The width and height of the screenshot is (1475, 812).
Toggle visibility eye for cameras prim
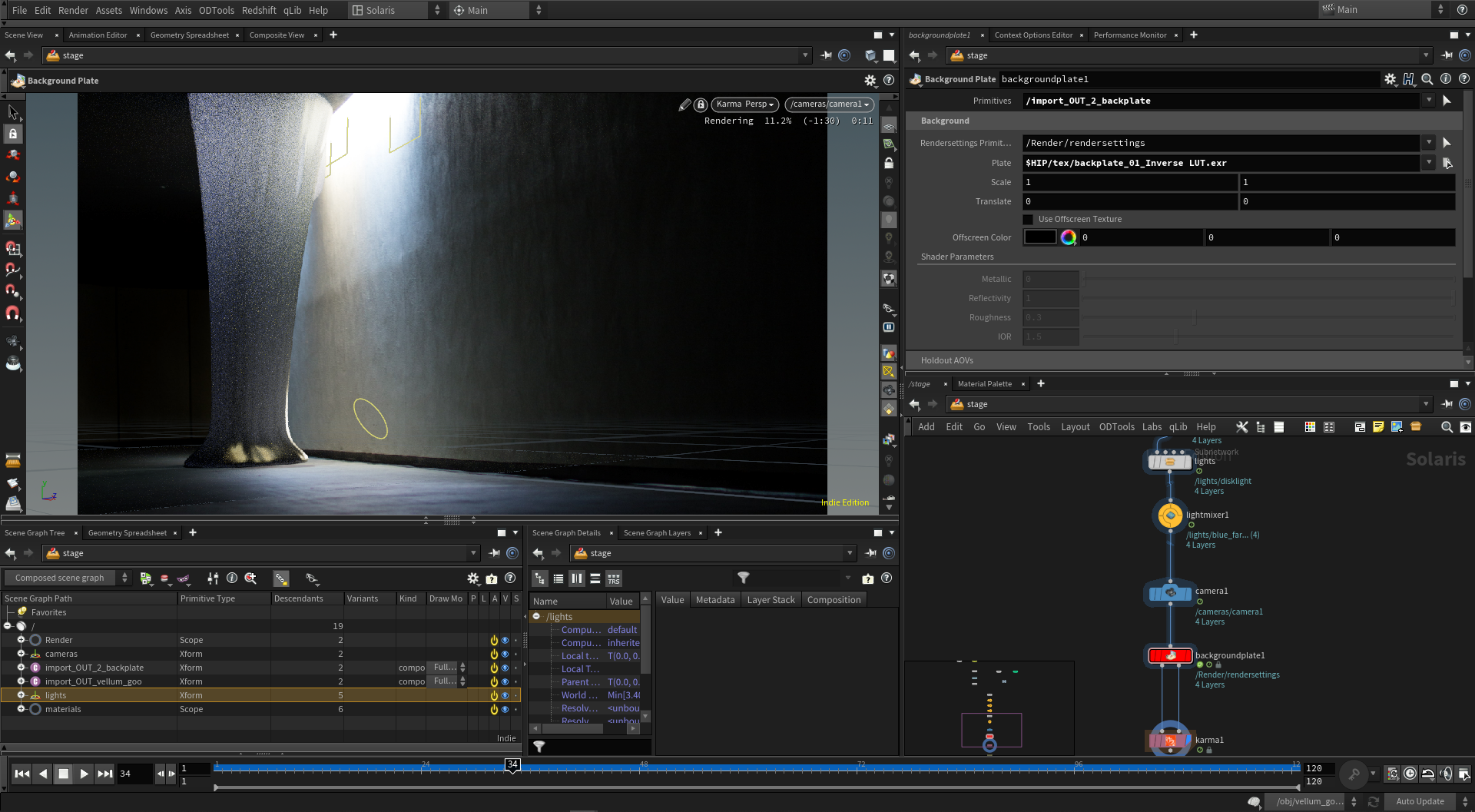click(505, 655)
